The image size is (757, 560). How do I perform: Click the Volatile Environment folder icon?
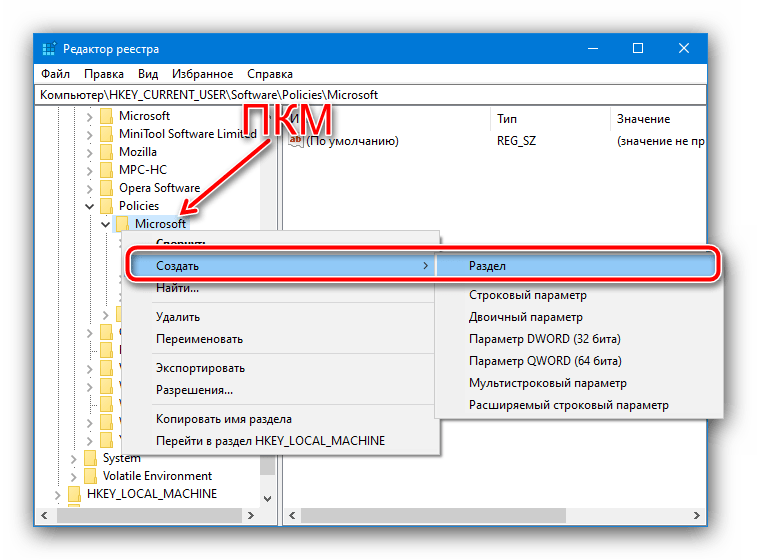coord(90,476)
